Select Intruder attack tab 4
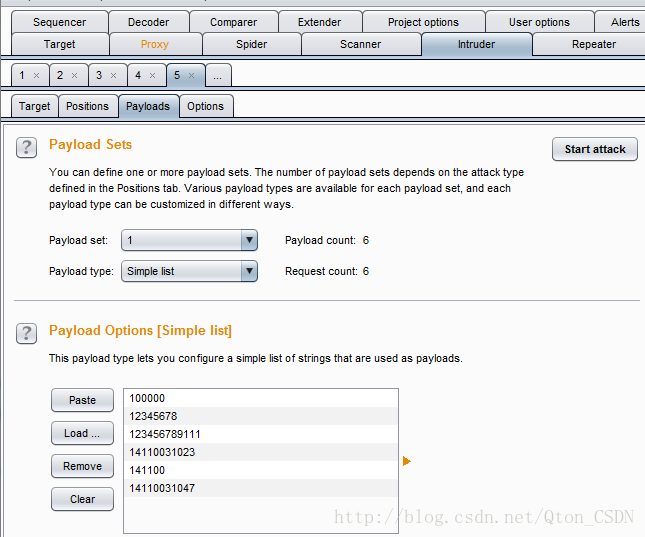The image size is (645, 537). tap(138, 75)
